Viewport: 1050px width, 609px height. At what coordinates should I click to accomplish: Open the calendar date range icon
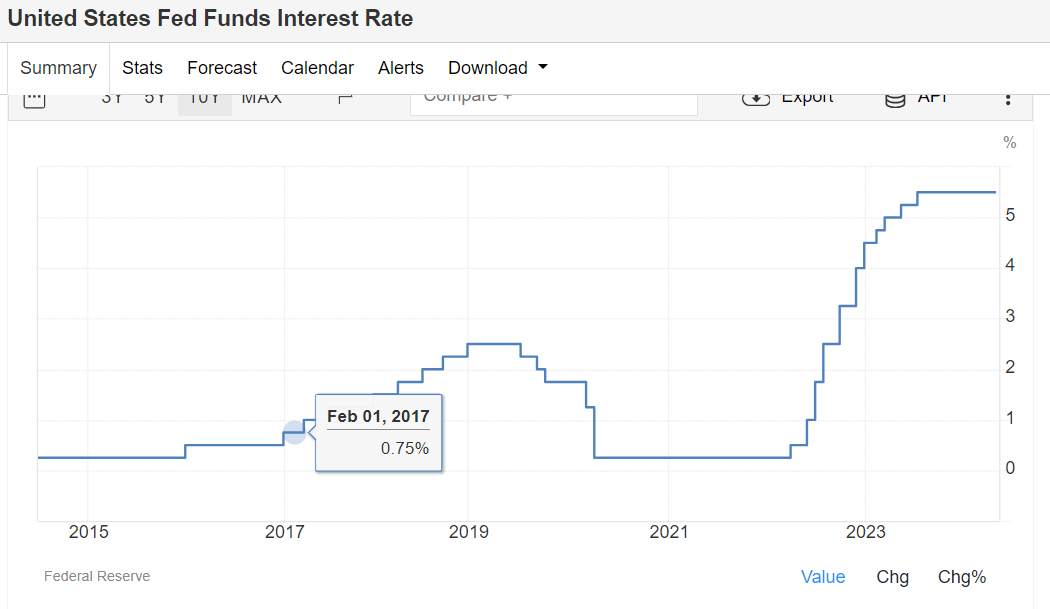pyautogui.click(x=34, y=99)
